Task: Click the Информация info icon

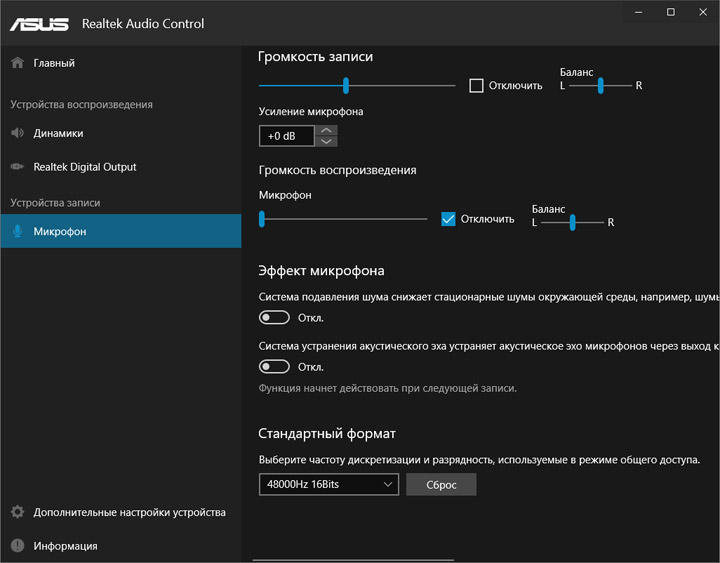Action: 17,546
